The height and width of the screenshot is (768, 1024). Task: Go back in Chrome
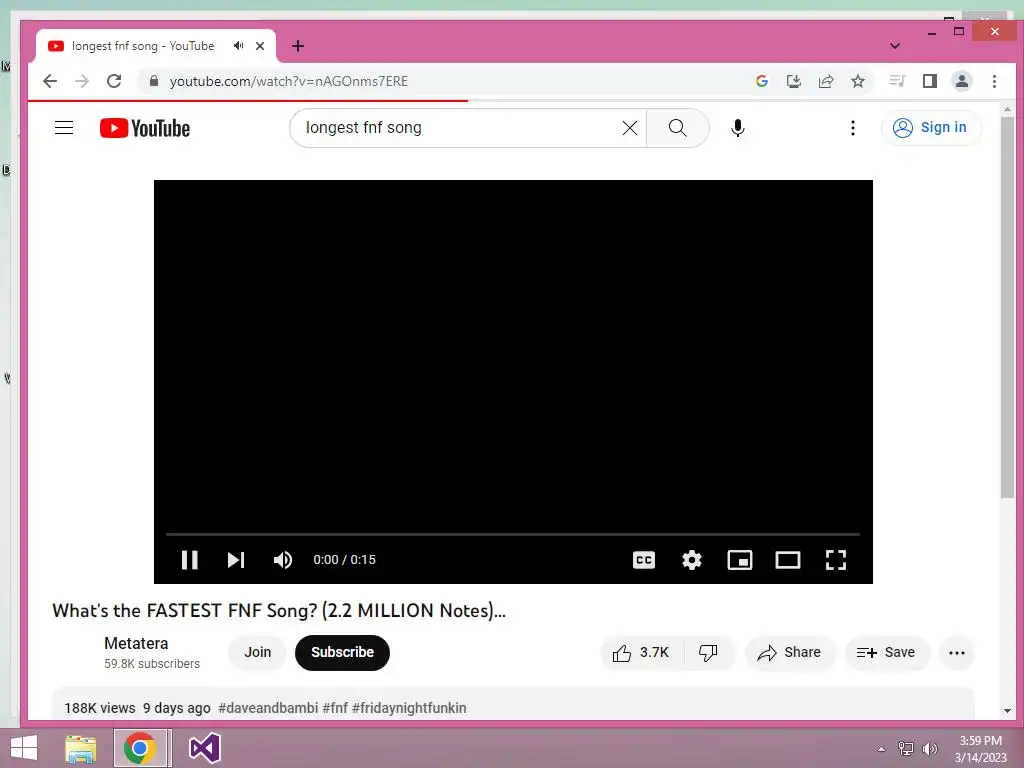[x=50, y=81]
